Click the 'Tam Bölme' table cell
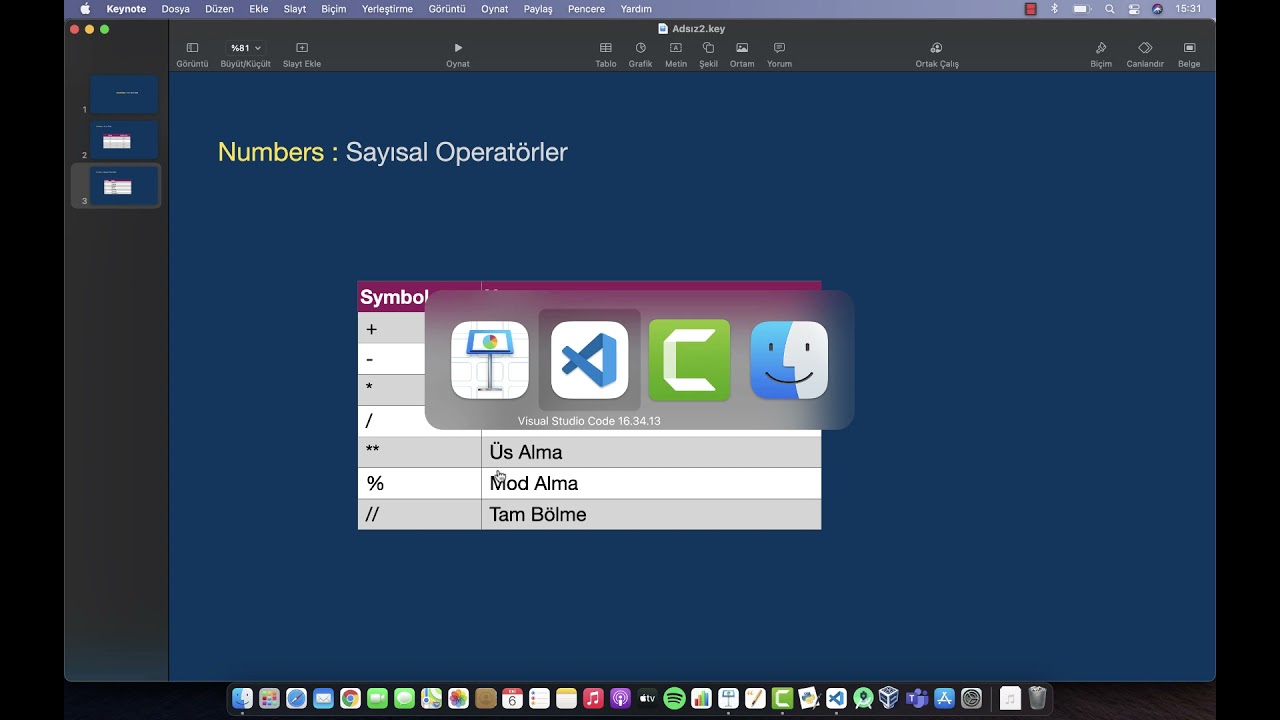Viewport: 1280px width, 720px height. point(651,514)
